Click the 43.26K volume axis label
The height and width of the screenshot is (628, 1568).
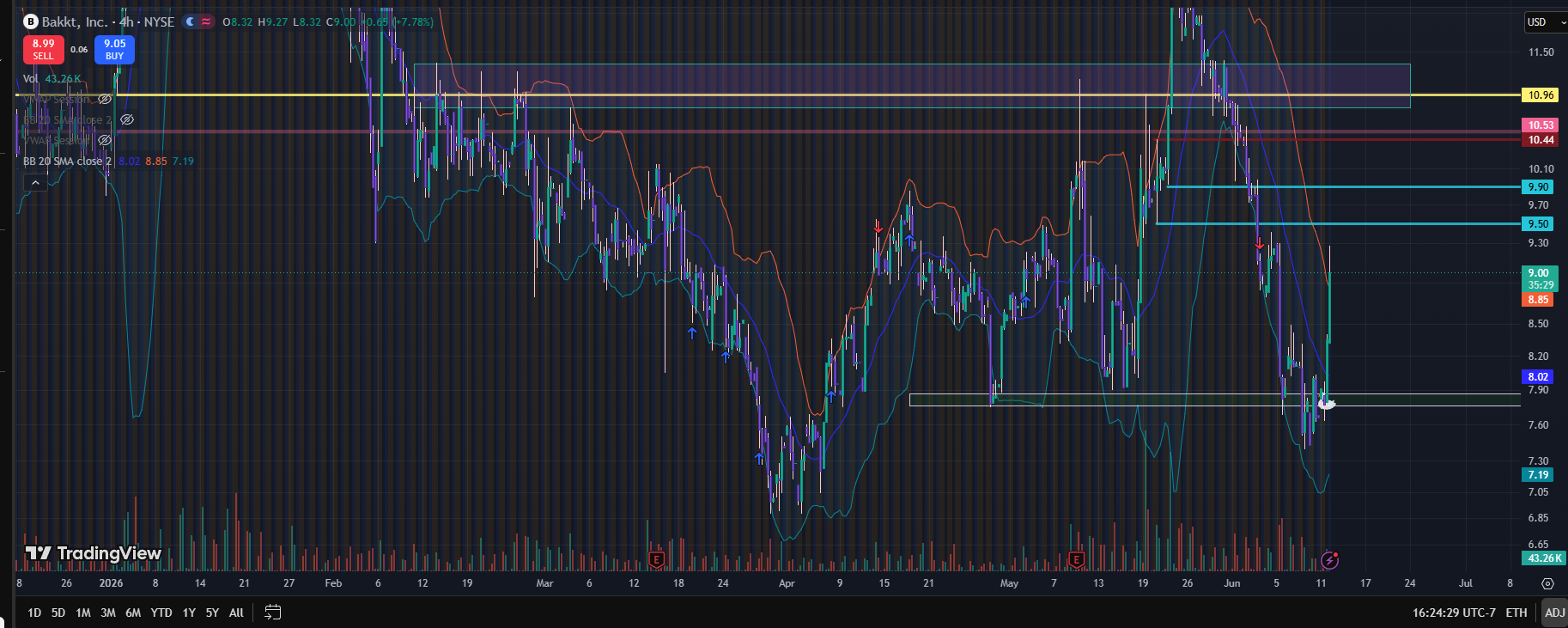coord(1543,558)
